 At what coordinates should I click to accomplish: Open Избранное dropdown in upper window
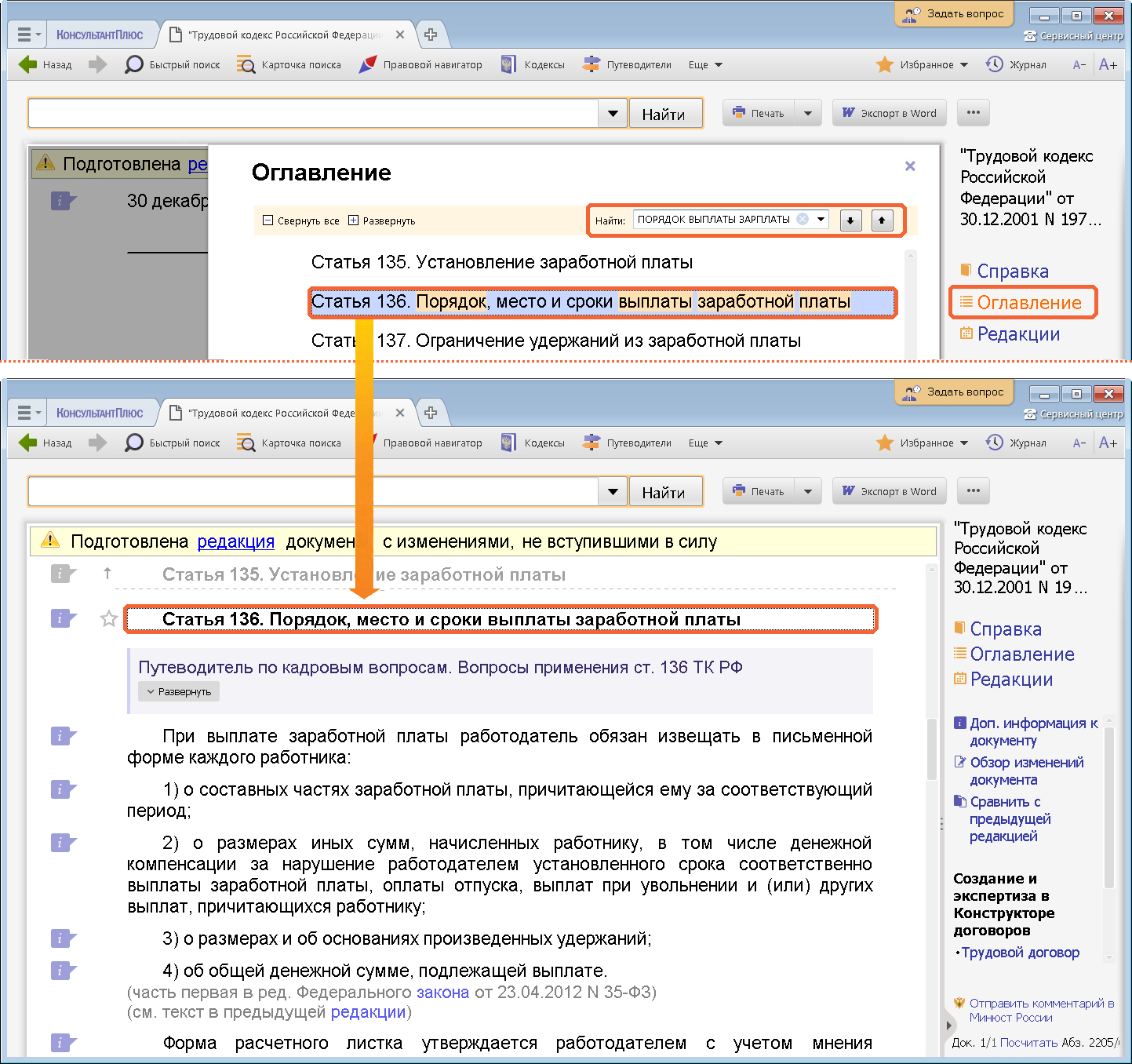pos(922,64)
